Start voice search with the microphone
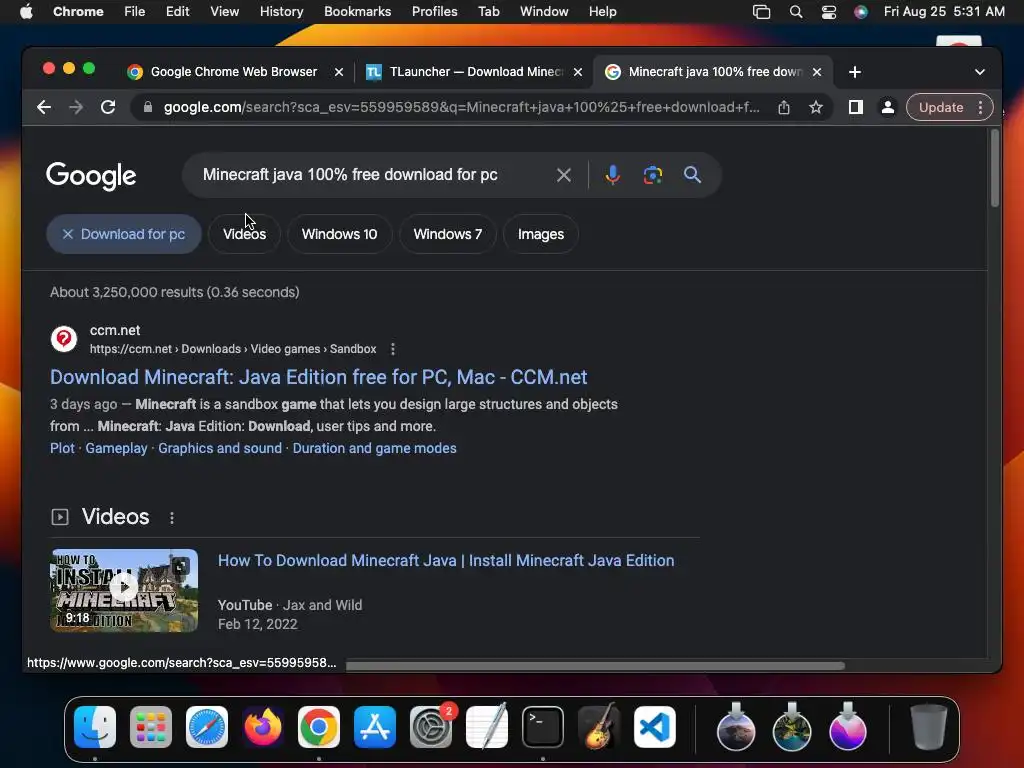Image resolution: width=1024 pixels, height=768 pixels. pos(613,175)
